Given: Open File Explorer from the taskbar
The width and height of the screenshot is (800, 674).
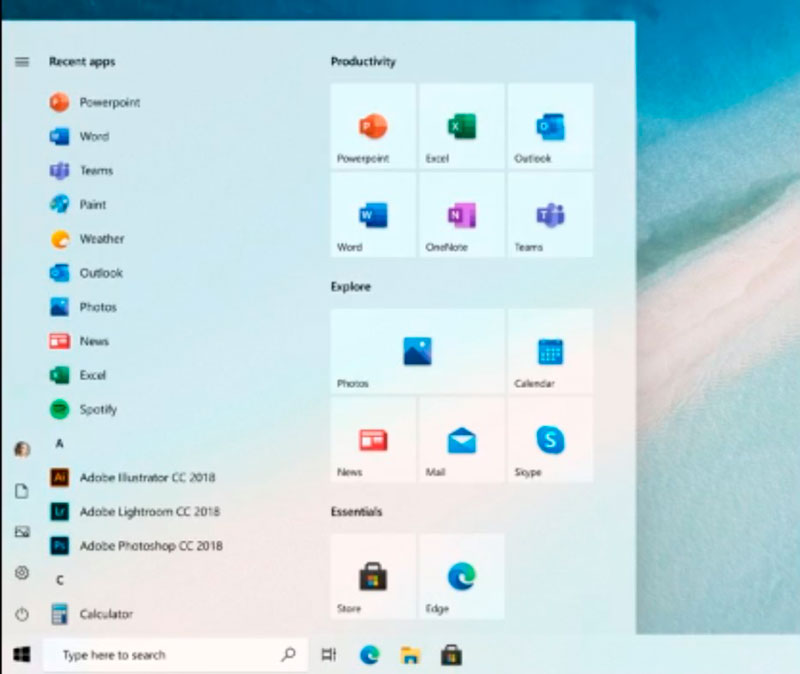Looking at the screenshot, I should click(x=410, y=655).
